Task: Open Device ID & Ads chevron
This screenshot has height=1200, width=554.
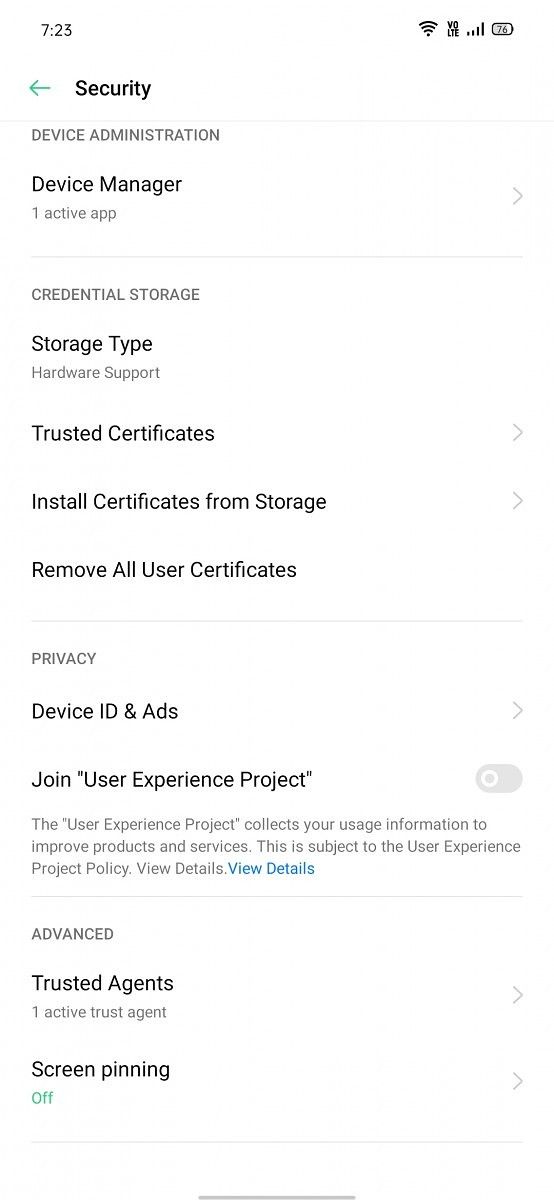Action: point(517,711)
